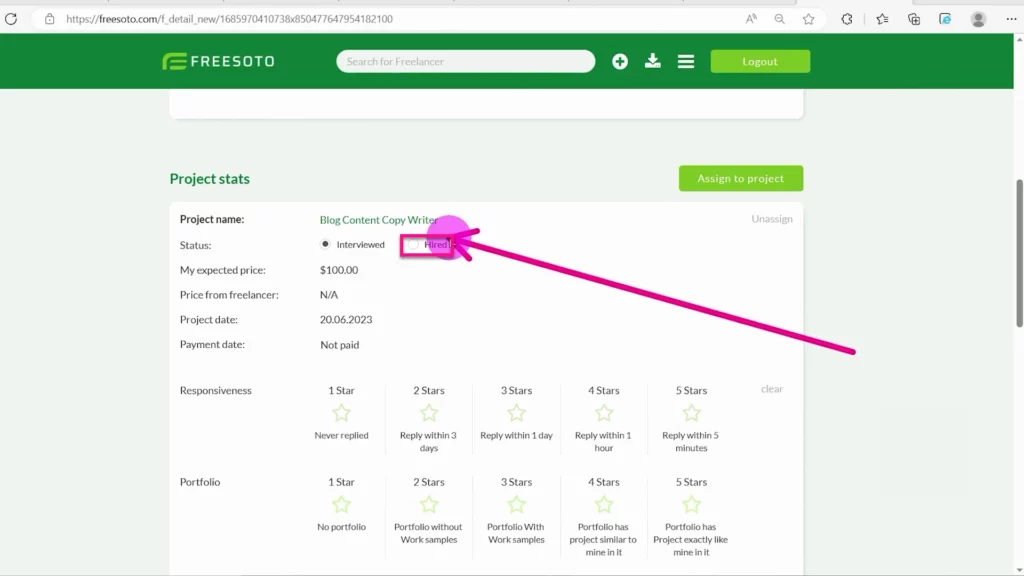Click Portfolio has project similar text
The height and width of the screenshot is (576, 1024).
(603, 539)
